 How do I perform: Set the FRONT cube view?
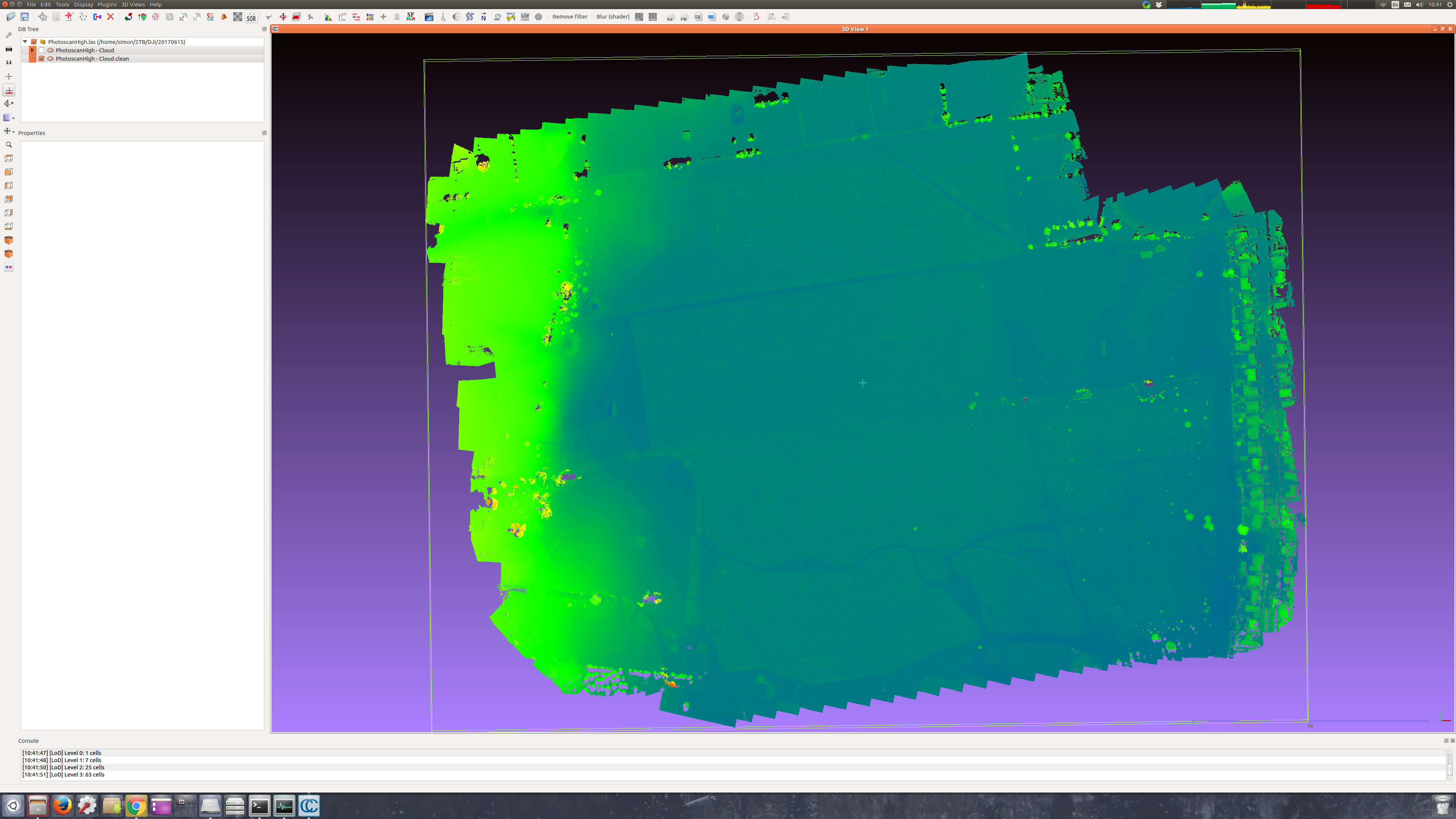click(8, 240)
